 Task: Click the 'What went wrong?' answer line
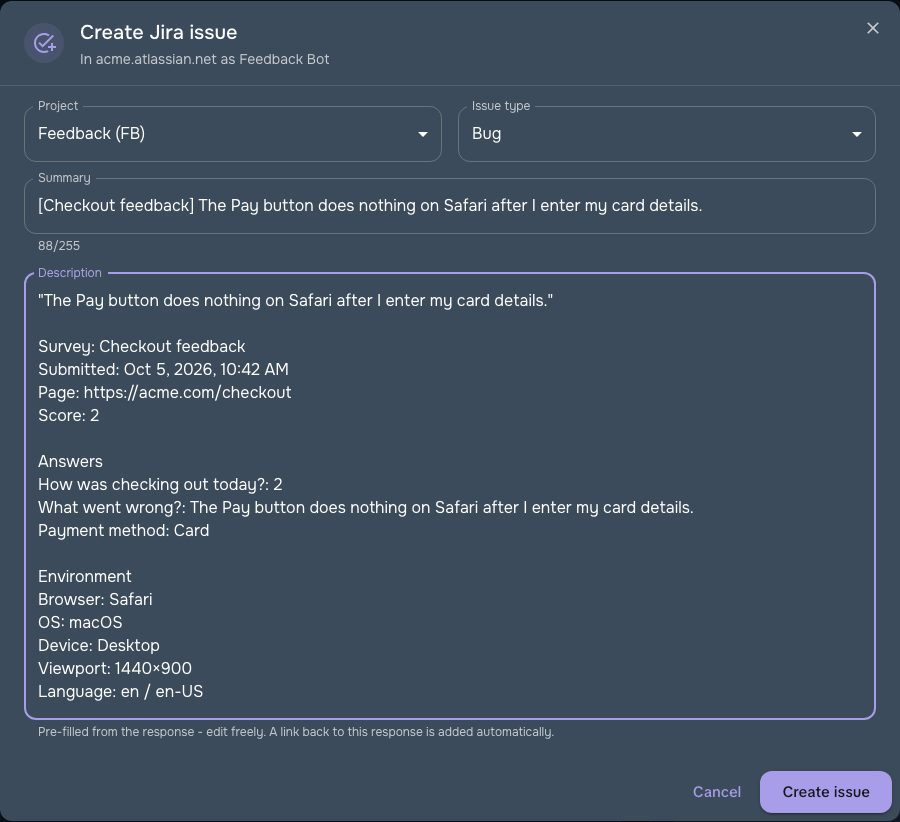(366, 507)
